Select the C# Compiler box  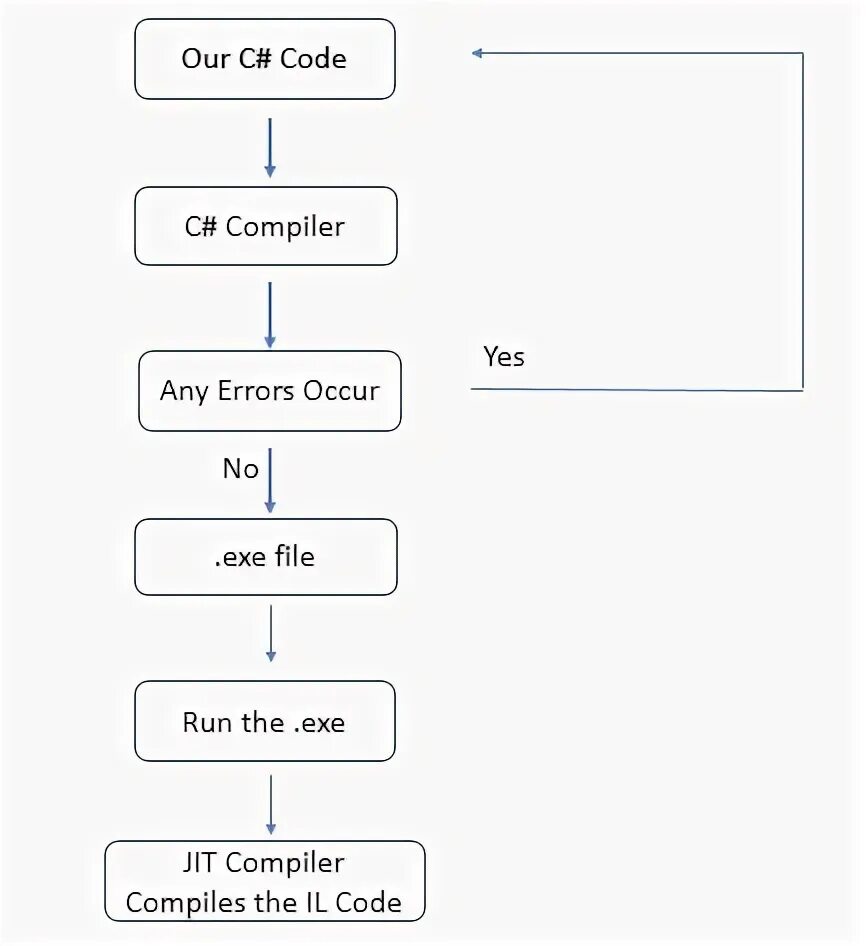[x=265, y=227]
